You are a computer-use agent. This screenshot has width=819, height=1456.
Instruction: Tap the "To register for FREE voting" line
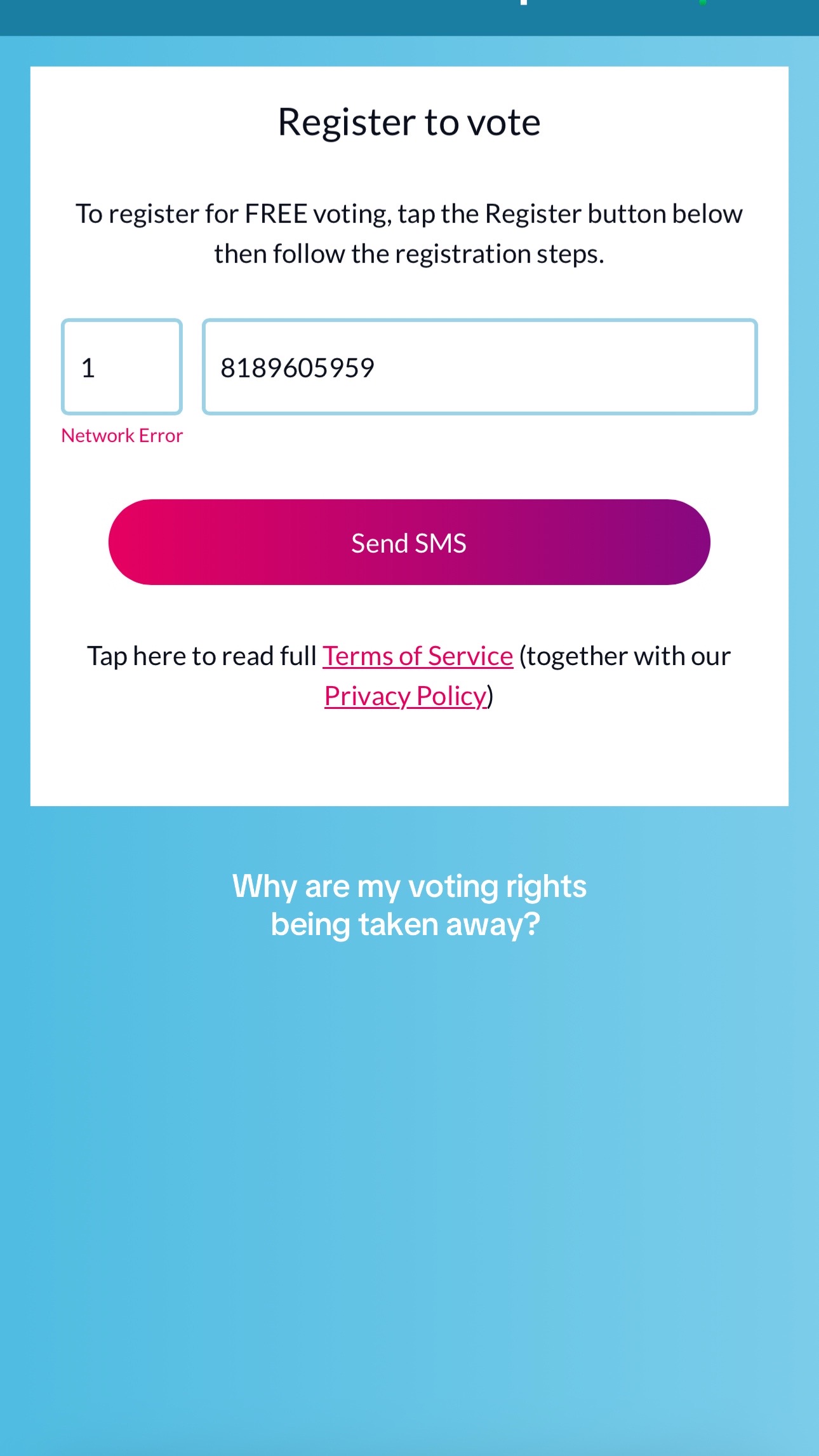pyautogui.click(x=409, y=214)
